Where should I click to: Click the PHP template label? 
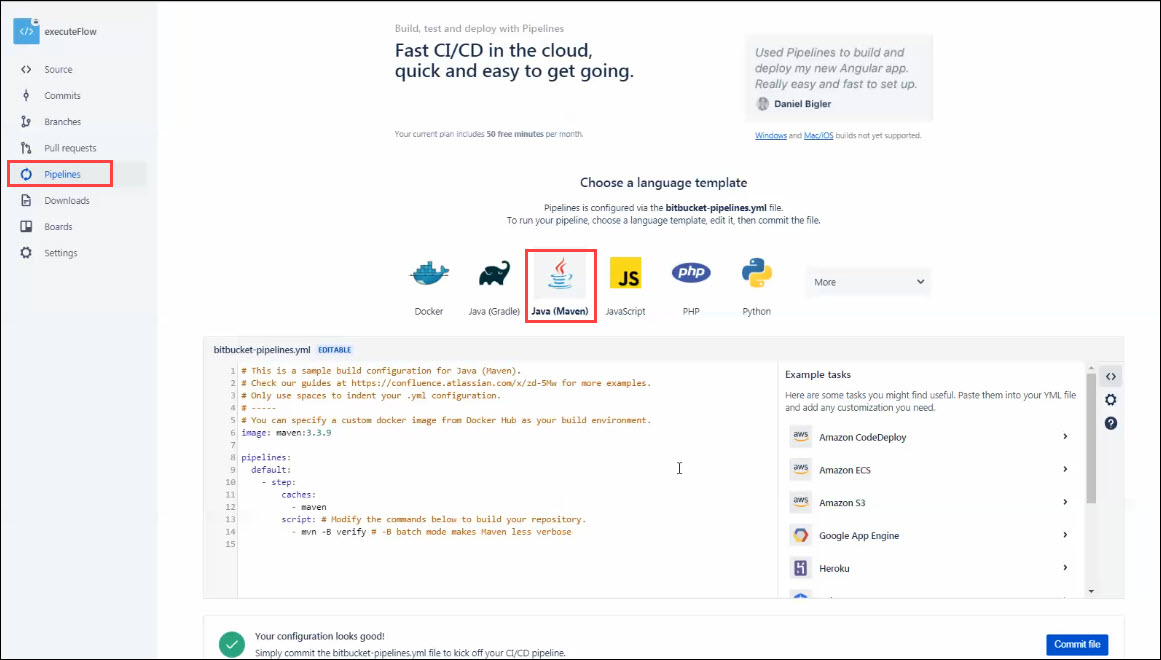click(x=691, y=312)
